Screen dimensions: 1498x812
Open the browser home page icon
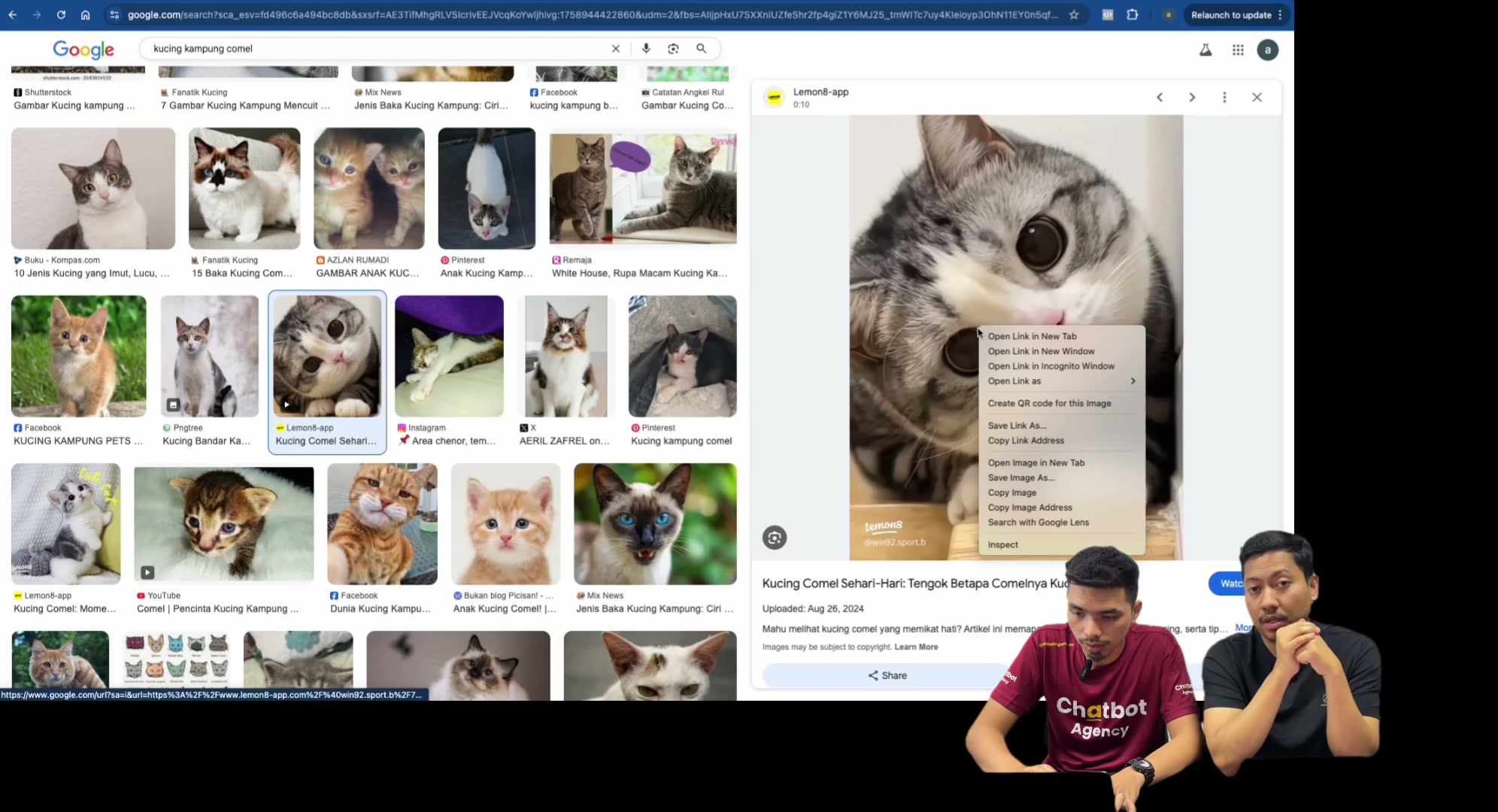(85, 14)
